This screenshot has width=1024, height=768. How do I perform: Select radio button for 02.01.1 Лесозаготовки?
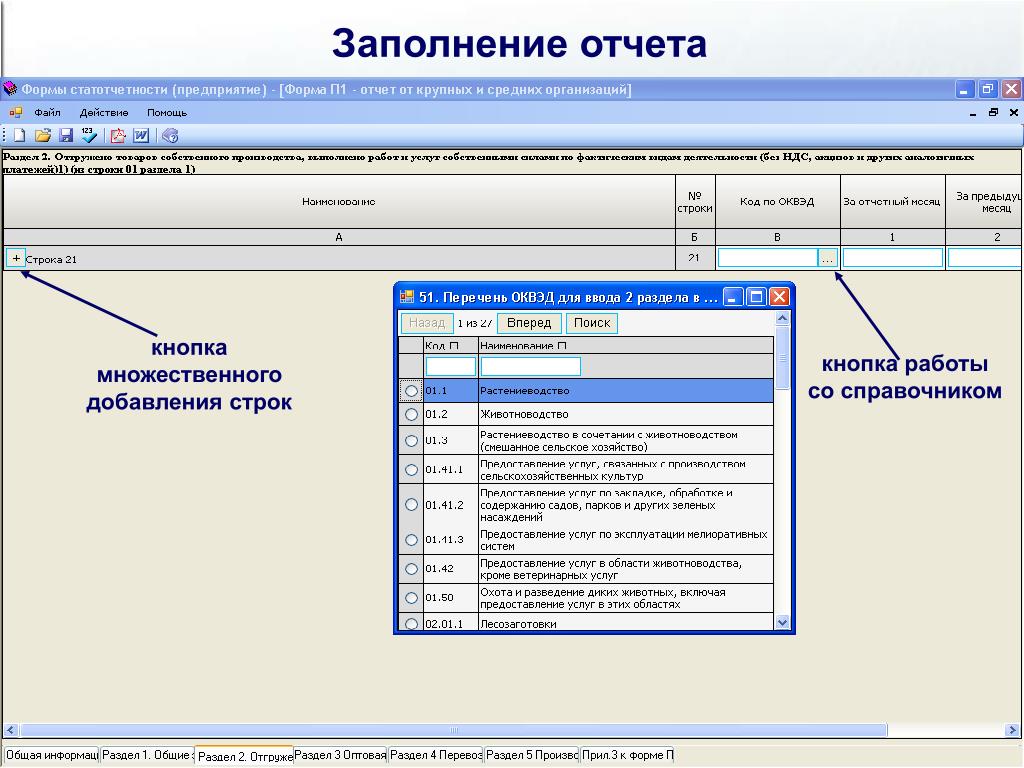click(x=411, y=624)
